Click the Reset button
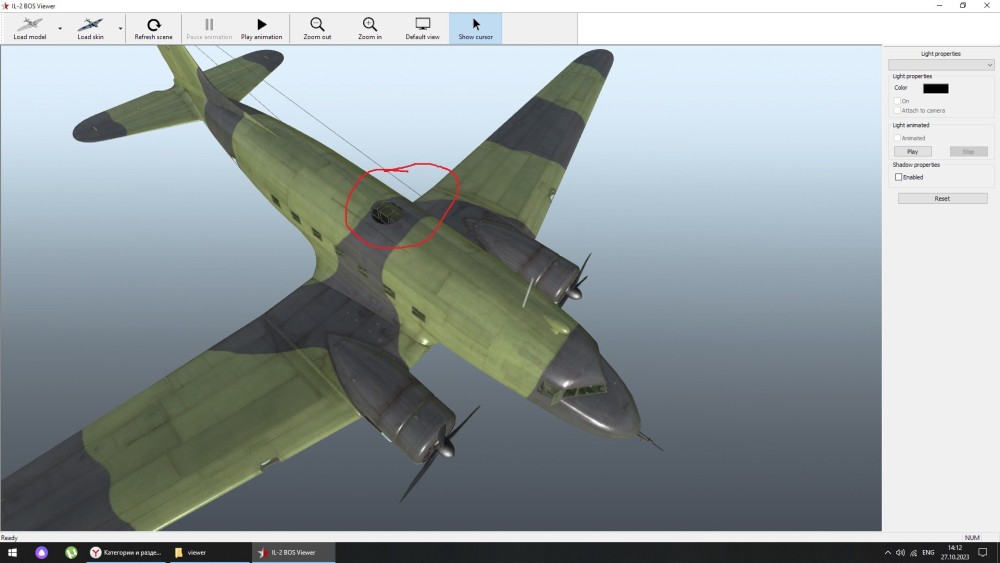This screenshot has width=1000, height=563. (942, 199)
